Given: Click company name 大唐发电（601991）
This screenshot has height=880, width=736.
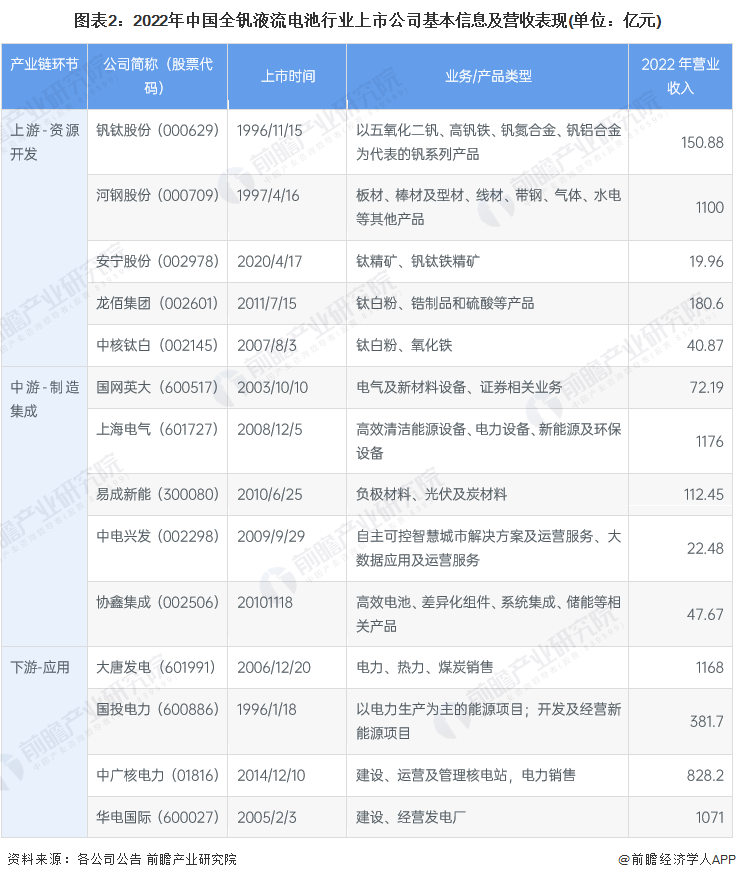Looking at the screenshot, I should (156, 667).
